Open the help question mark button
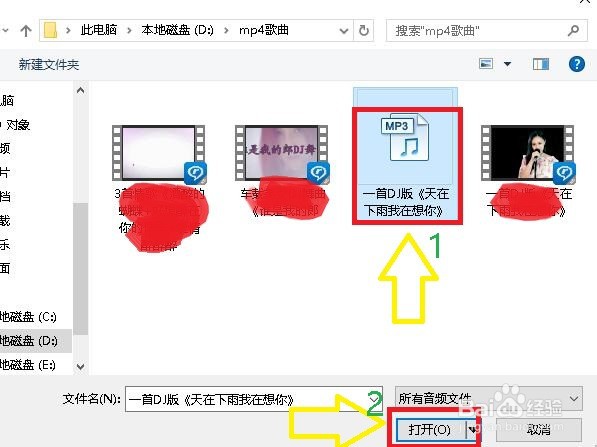Image resolution: width=597 pixels, height=447 pixels. coord(576,64)
